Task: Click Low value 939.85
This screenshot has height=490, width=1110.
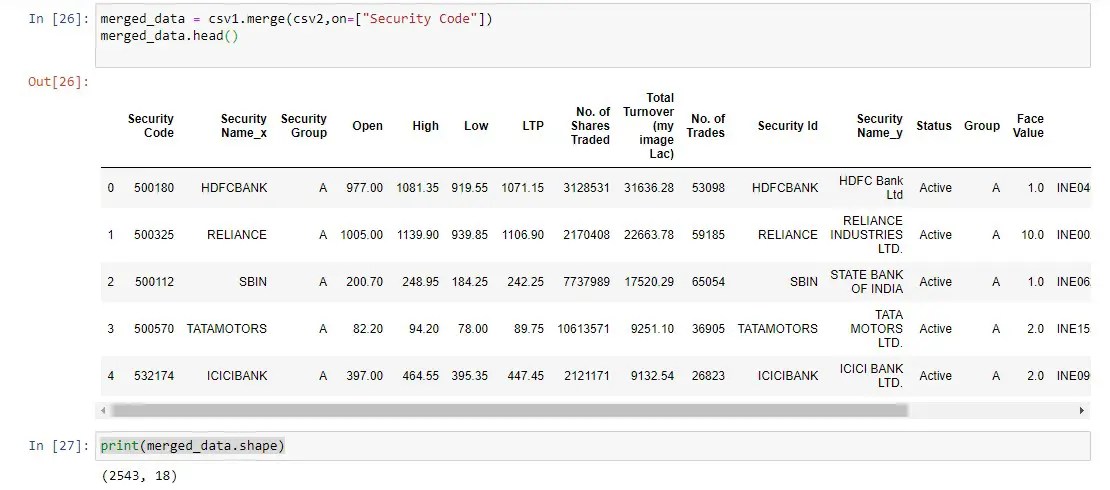Action: coord(469,234)
